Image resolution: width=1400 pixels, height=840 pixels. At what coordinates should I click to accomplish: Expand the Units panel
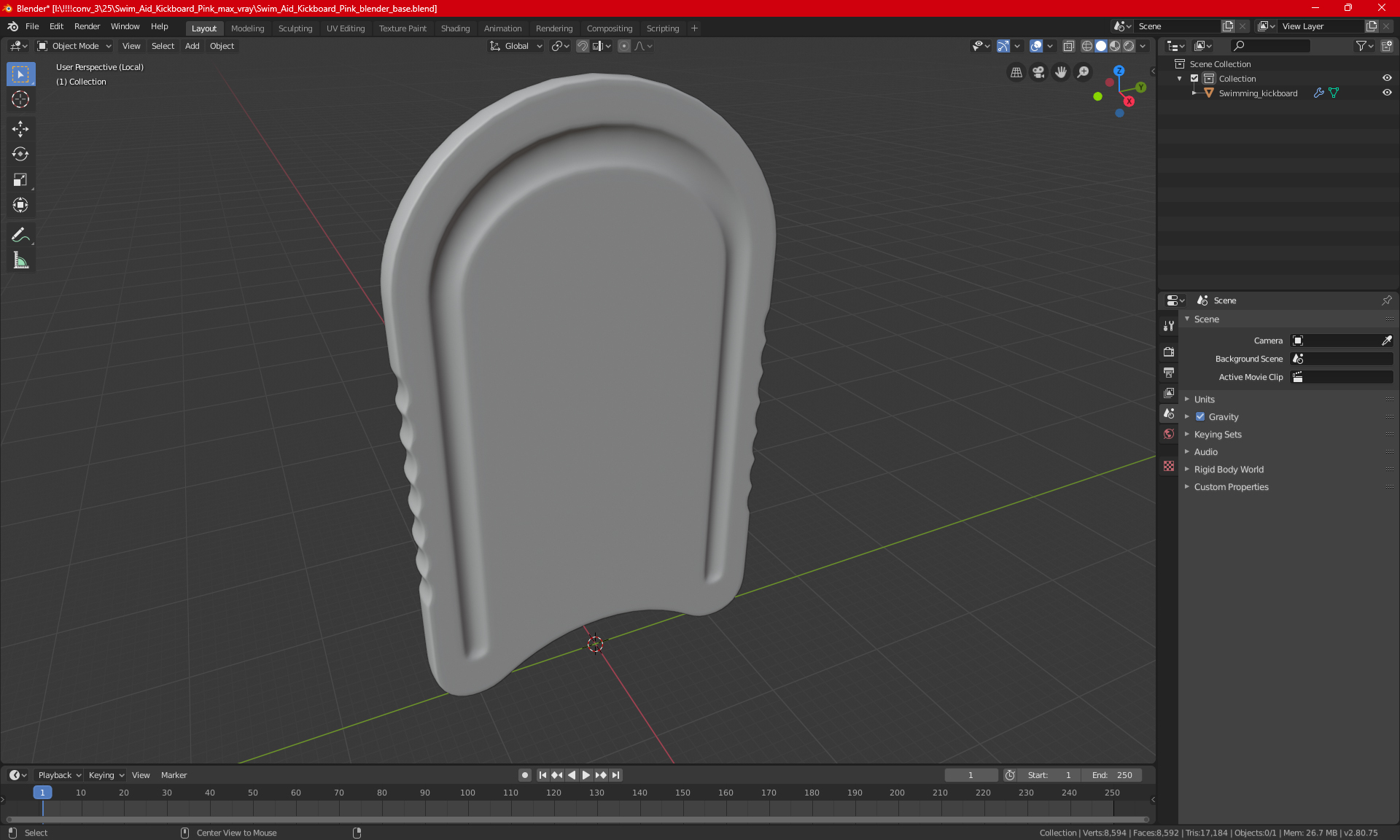pos(1204,400)
